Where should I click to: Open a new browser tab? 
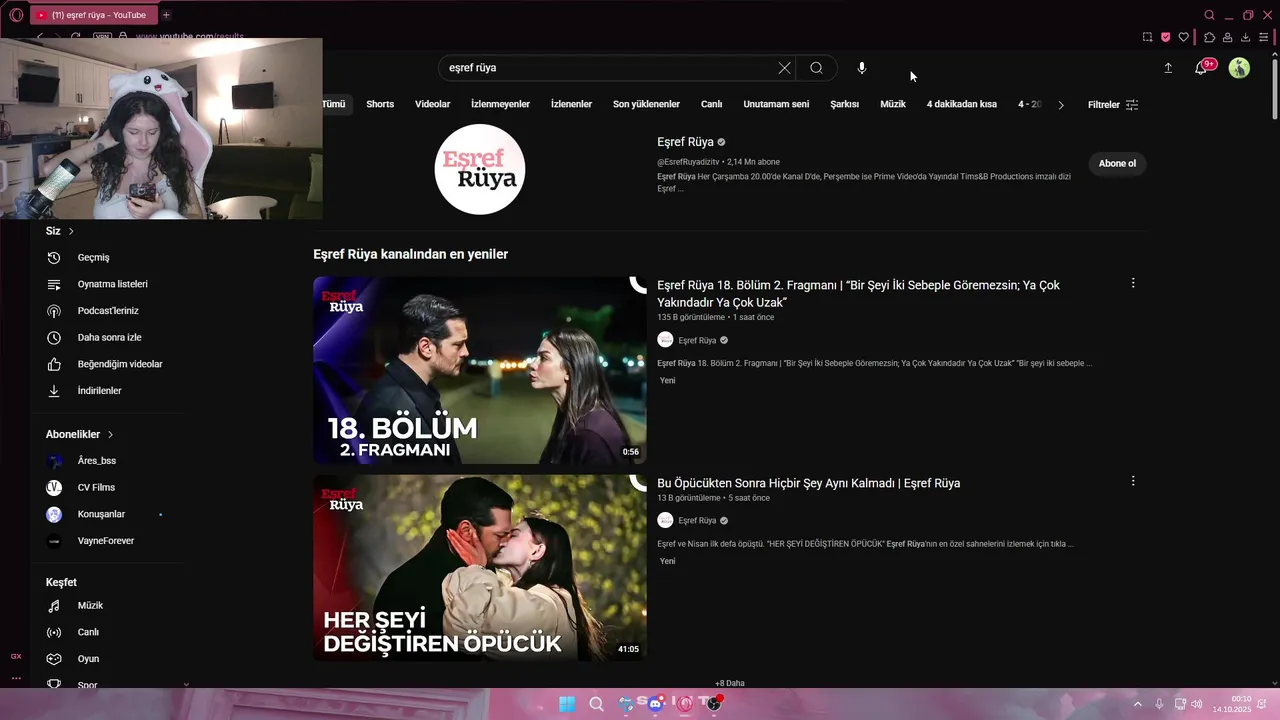click(166, 15)
